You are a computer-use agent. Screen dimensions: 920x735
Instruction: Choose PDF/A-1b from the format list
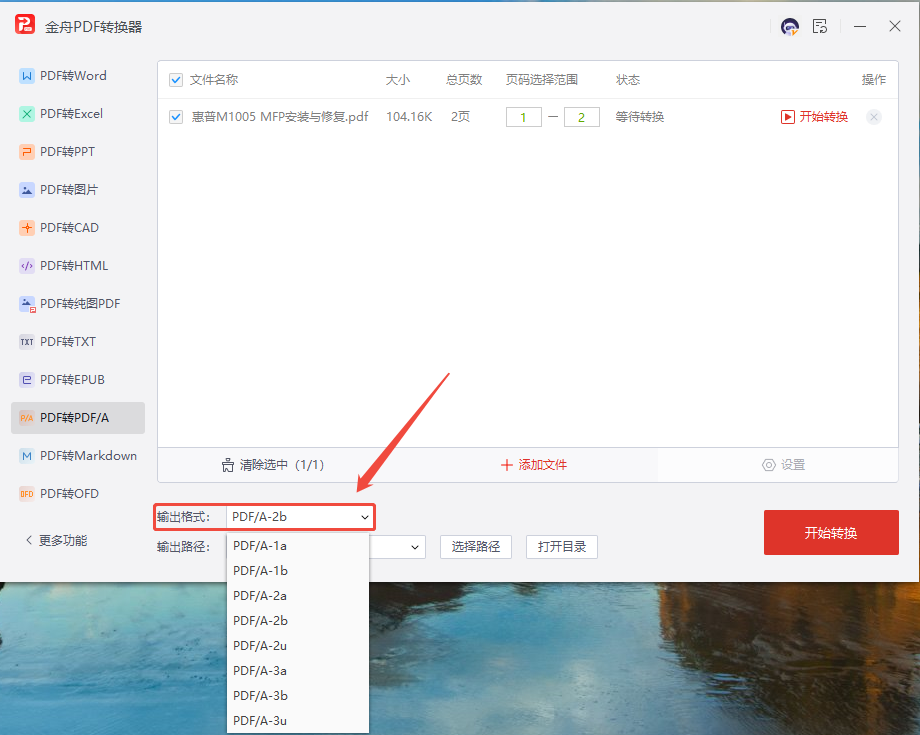point(298,571)
